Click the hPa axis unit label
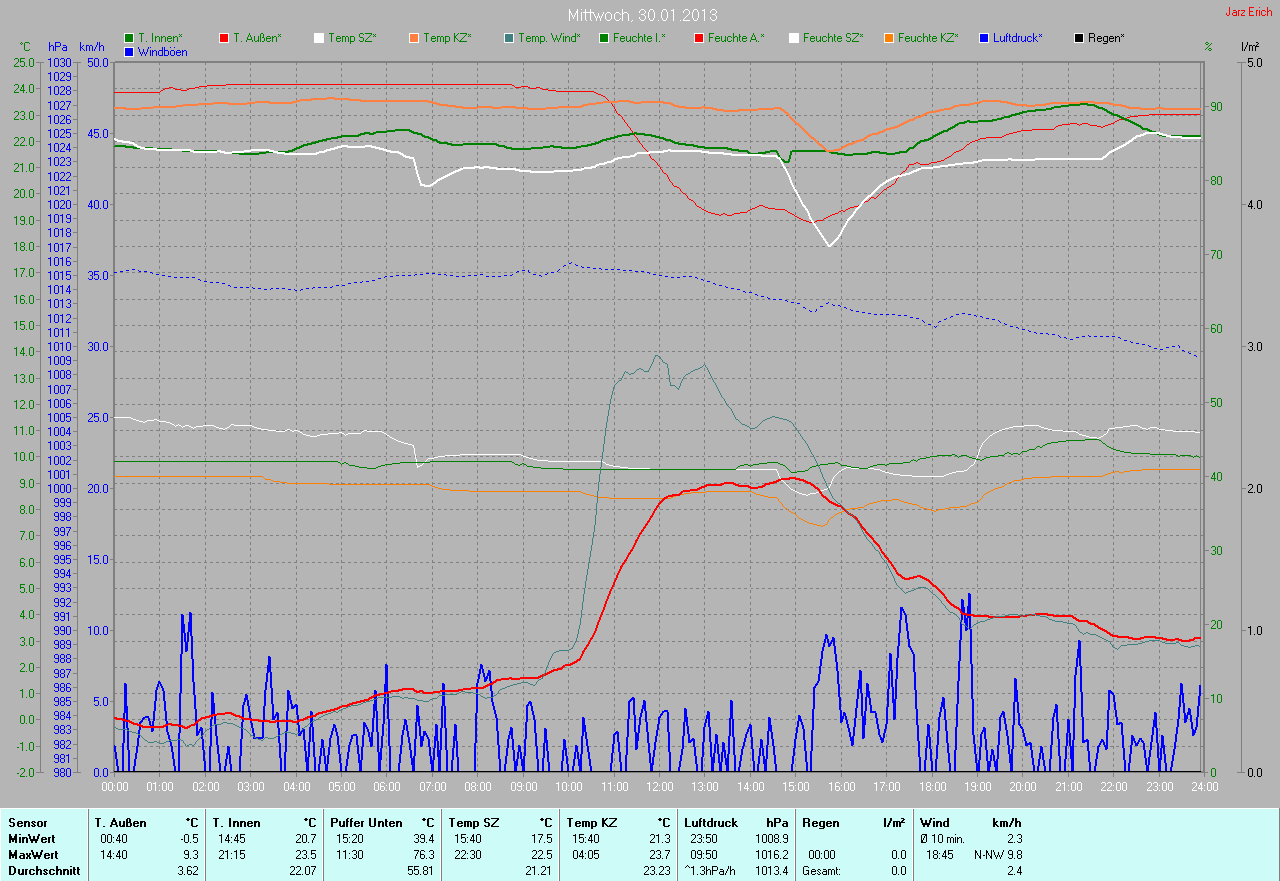The width and height of the screenshot is (1280, 881). (x=57, y=47)
